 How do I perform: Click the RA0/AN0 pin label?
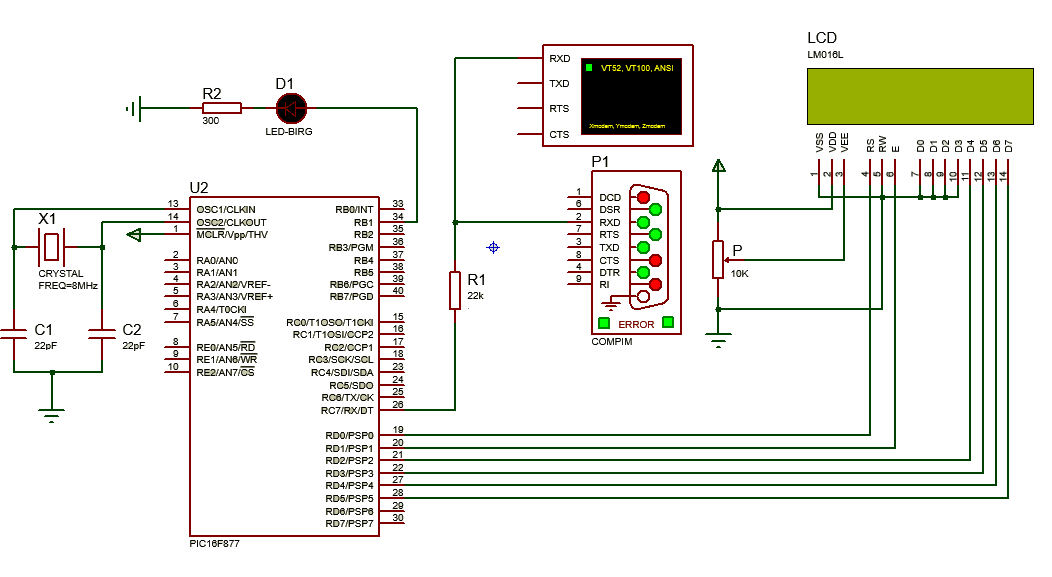pyautogui.click(x=217, y=260)
